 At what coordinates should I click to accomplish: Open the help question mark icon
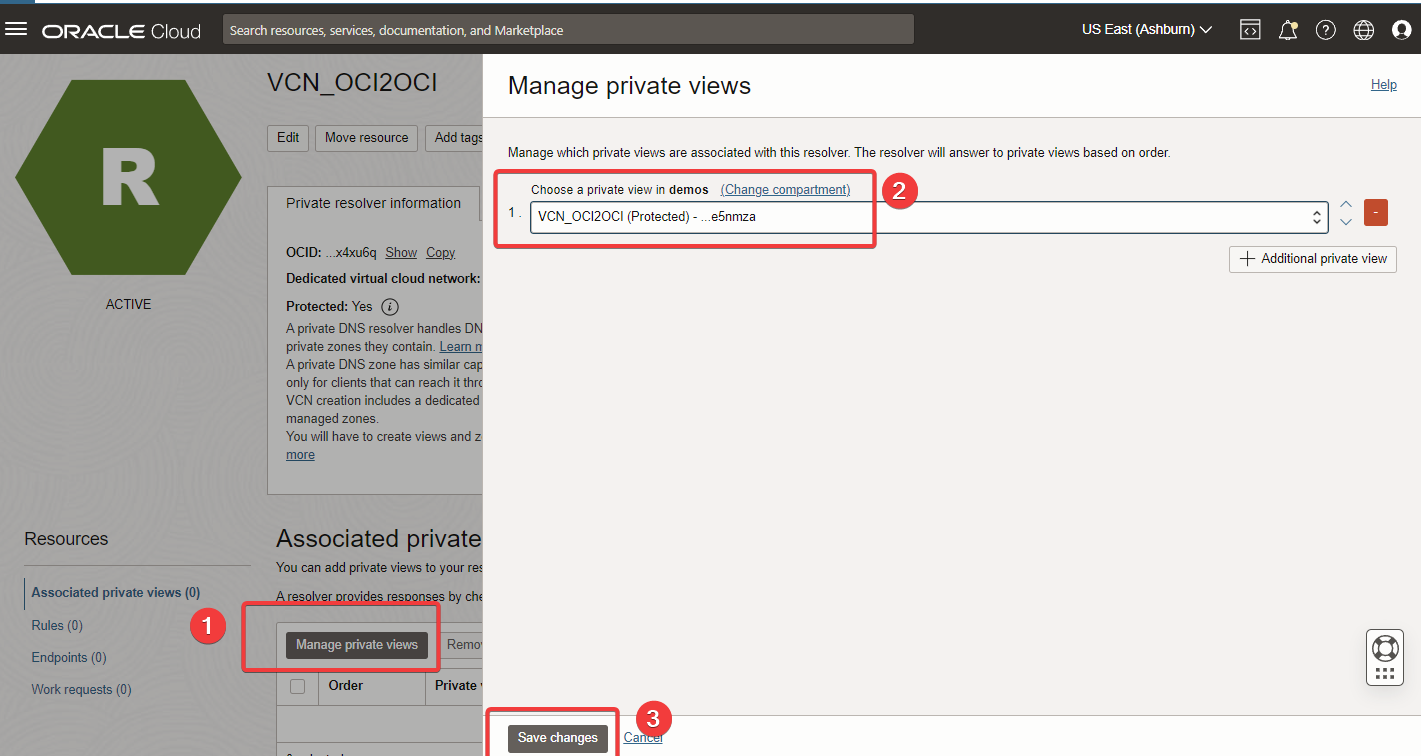click(x=1326, y=30)
